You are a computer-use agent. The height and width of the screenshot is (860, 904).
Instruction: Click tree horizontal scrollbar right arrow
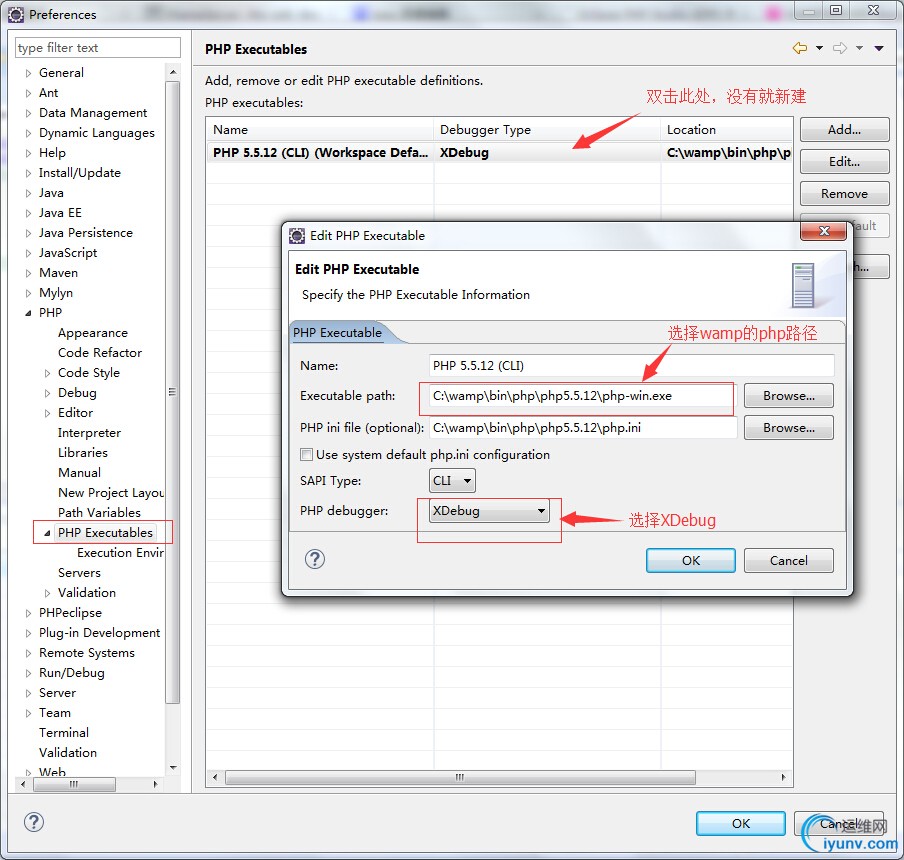coord(155,784)
